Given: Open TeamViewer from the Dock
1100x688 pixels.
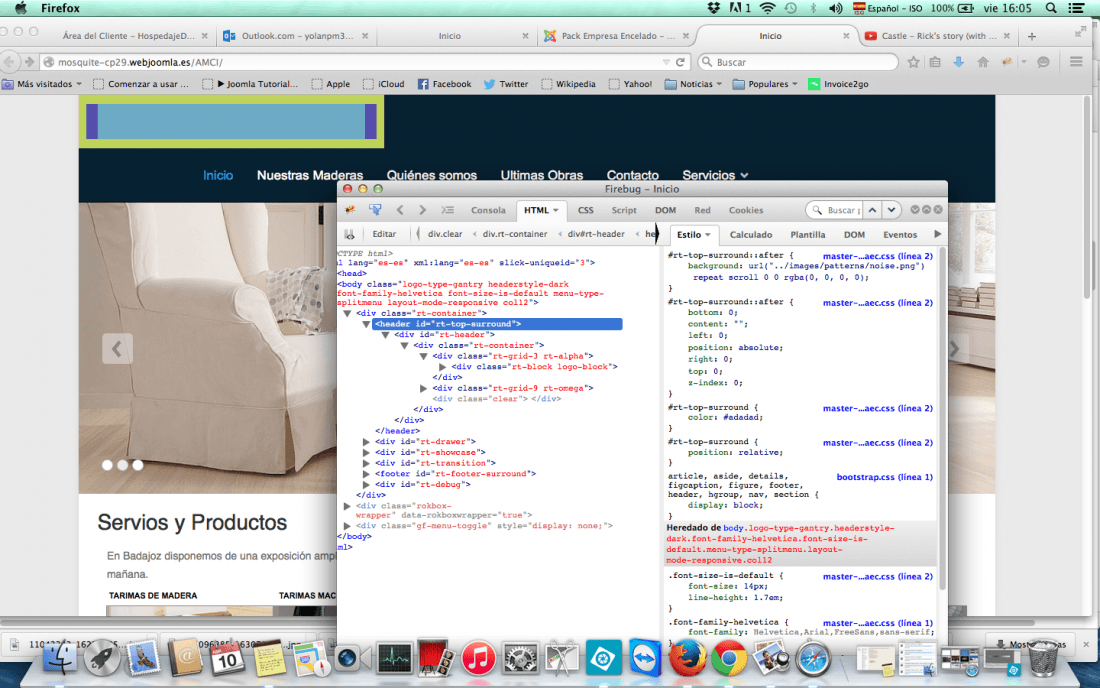Looking at the screenshot, I should coord(644,658).
